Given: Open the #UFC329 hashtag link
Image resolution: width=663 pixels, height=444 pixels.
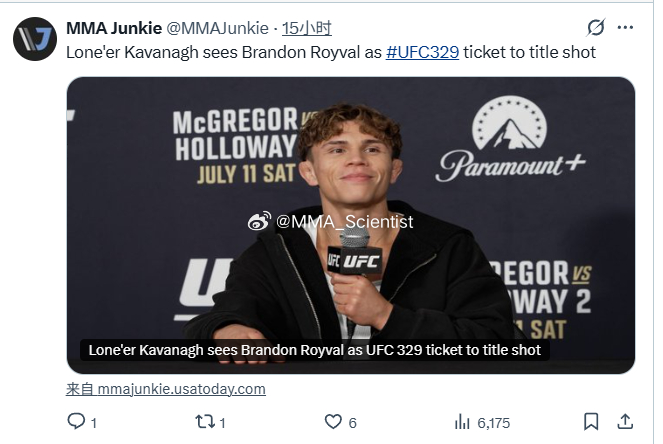Looking at the screenshot, I should (x=422, y=52).
